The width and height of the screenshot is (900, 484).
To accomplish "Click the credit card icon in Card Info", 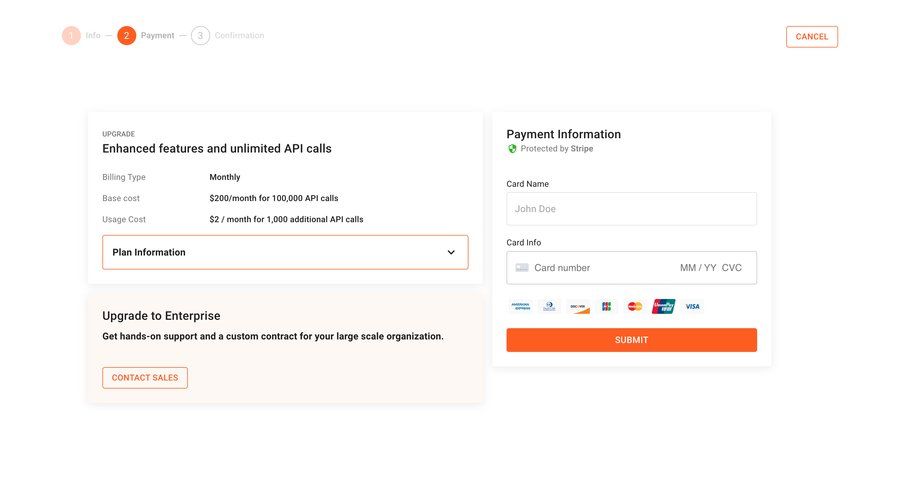I will 522,268.
